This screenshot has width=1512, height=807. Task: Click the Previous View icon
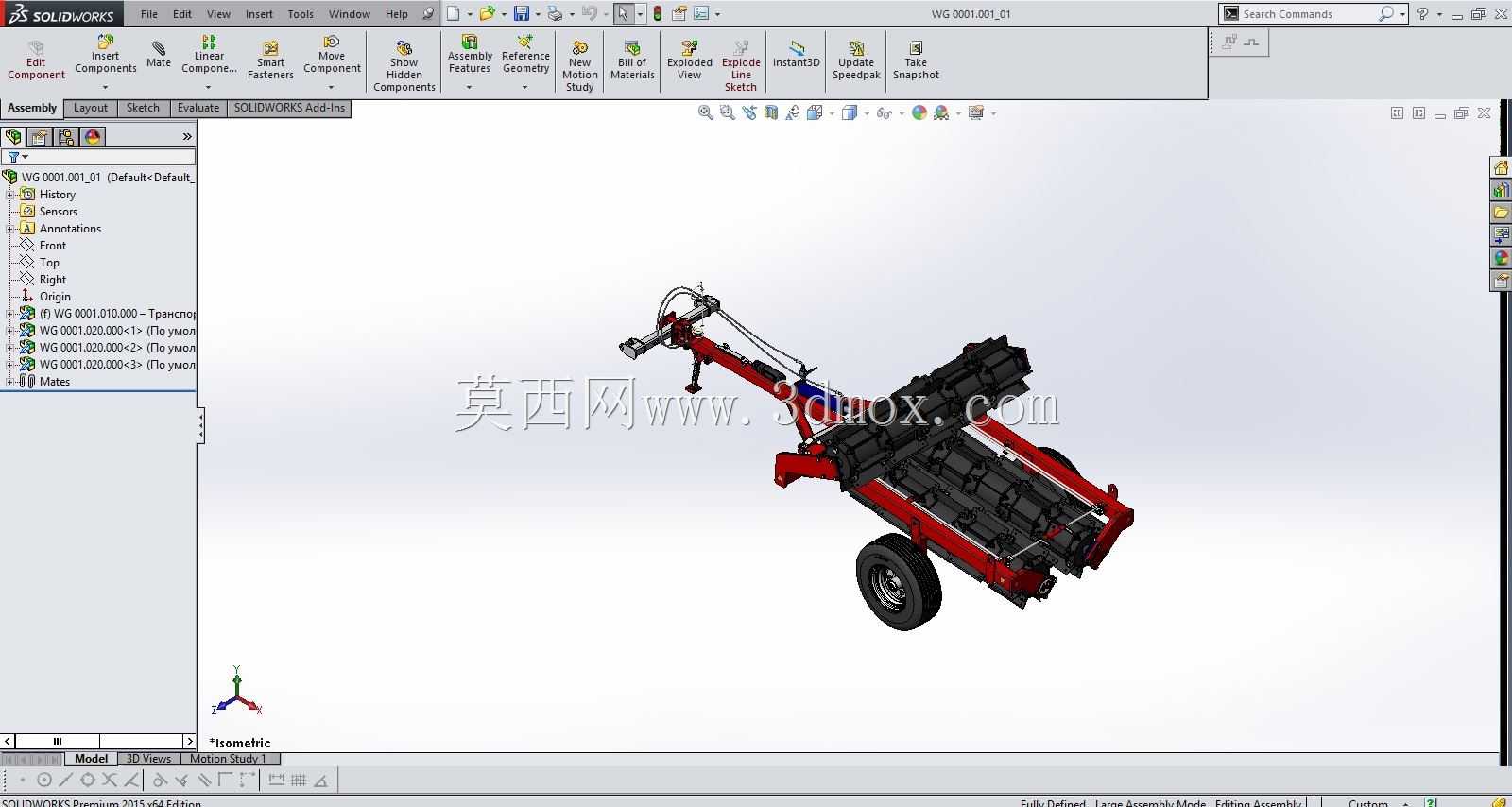pos(749,112)
